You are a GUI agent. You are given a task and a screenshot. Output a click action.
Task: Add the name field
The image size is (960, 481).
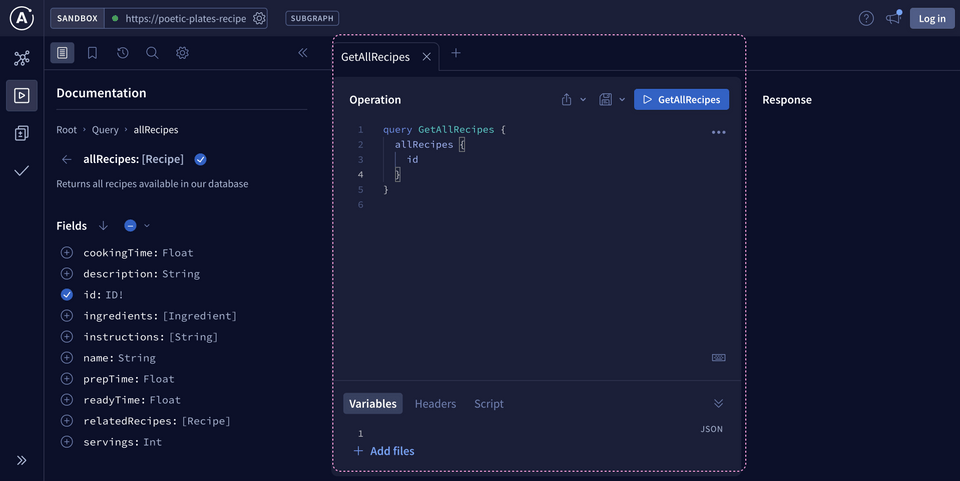[67, 358]
